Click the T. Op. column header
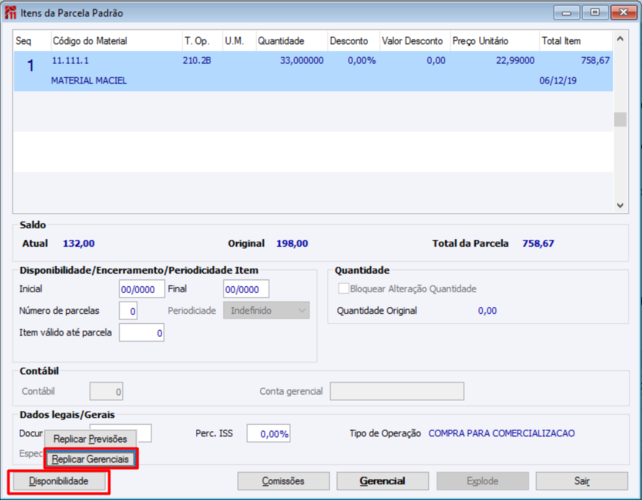The width and height of the screenshot is (642, 500). [x=202, y=41]
